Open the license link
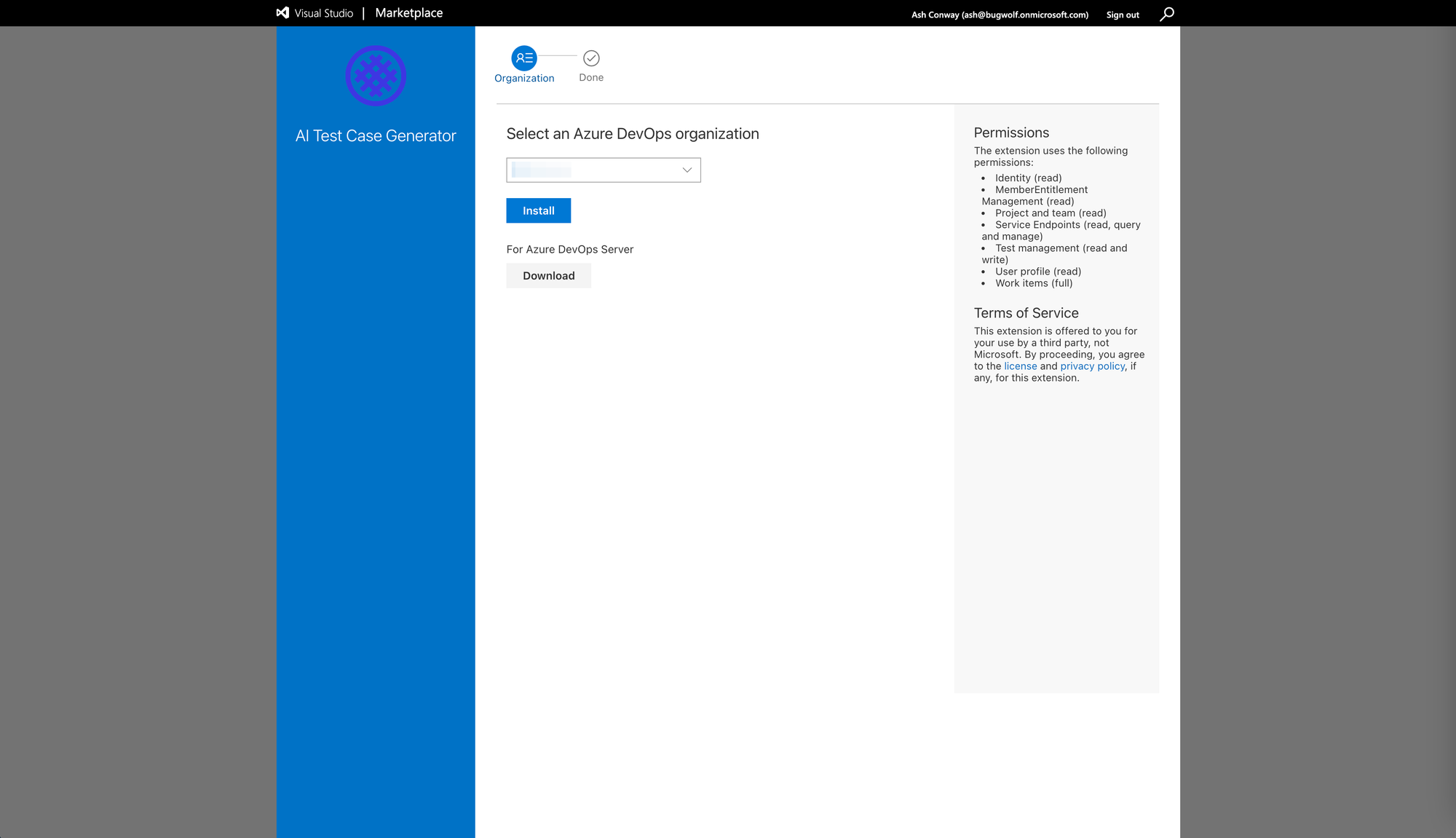This screenshot has width=1456, height=838. pyautogui.click(x=1020, y=365)
